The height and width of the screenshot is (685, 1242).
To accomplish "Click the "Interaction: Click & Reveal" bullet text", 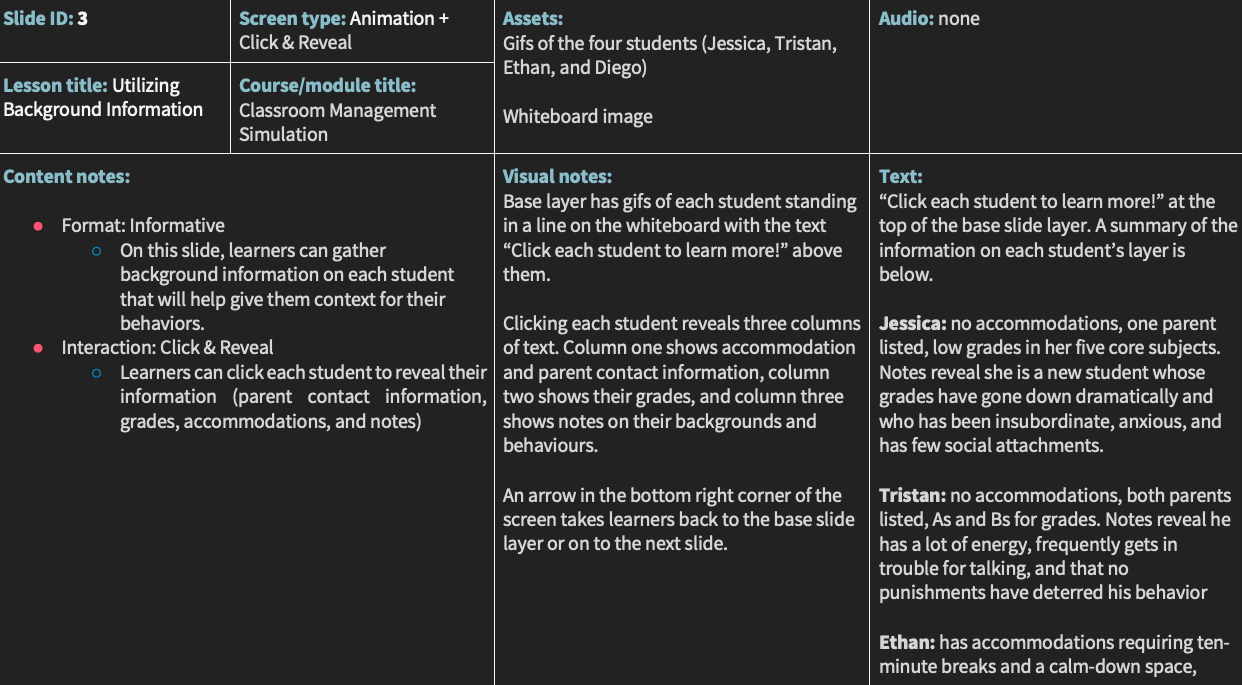I will click(x=167, y=348).
